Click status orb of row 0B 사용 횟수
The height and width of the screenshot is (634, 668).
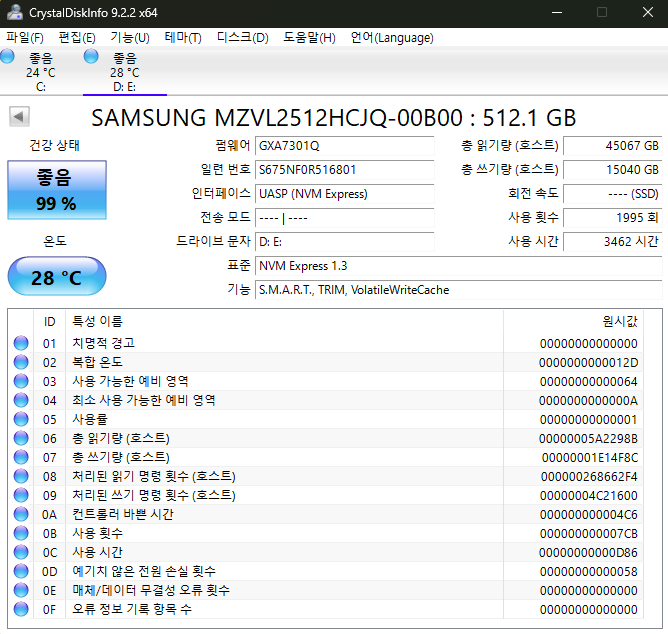tap(21, 533)
